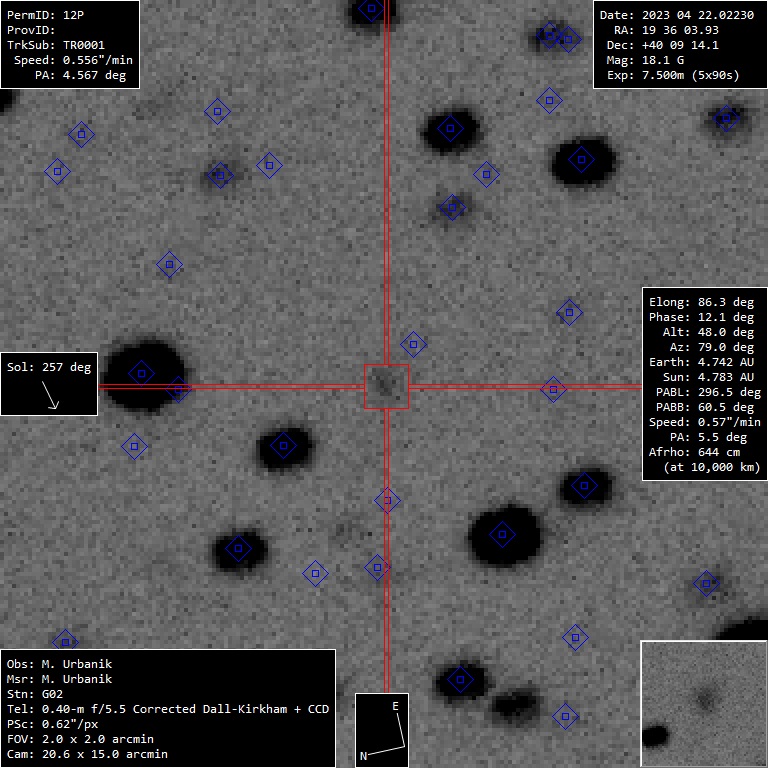This screenshot has height=768, width=768.
Task: Select the 'Sol: 257 deg' label
Action: point(49,367)
